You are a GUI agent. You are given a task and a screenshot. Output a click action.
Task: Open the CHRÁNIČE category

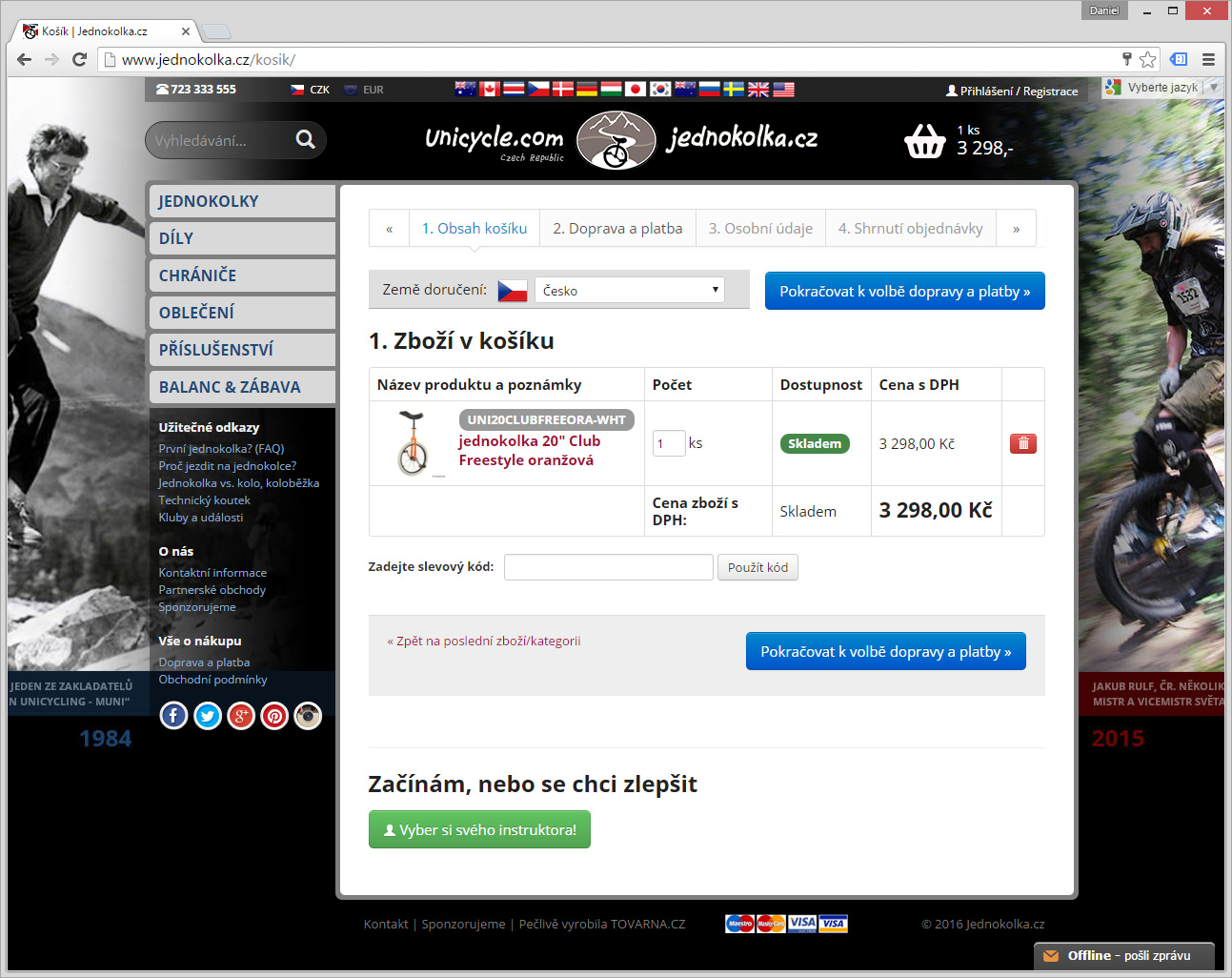click(242, 275)
